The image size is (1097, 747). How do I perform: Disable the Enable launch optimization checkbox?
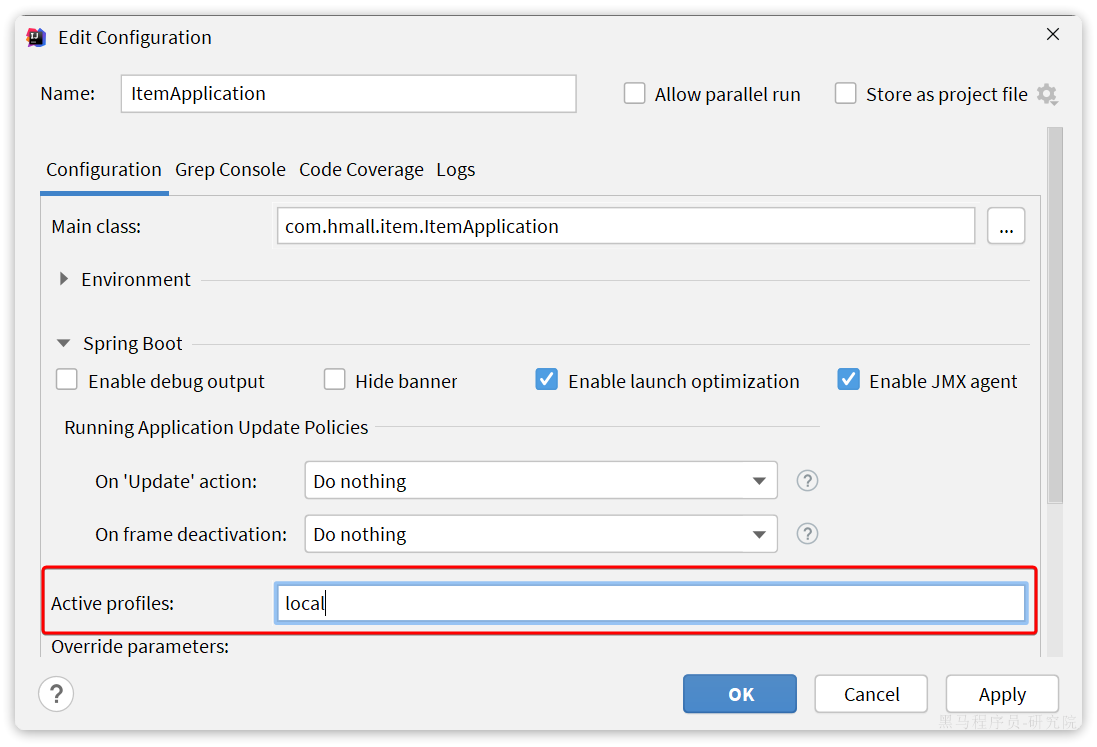click(547, 381)
